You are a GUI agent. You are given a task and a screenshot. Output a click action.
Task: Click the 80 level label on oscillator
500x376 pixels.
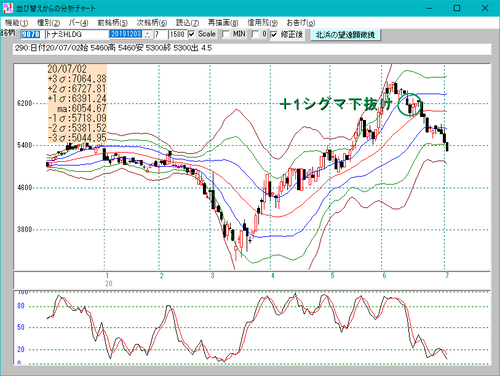21,306
